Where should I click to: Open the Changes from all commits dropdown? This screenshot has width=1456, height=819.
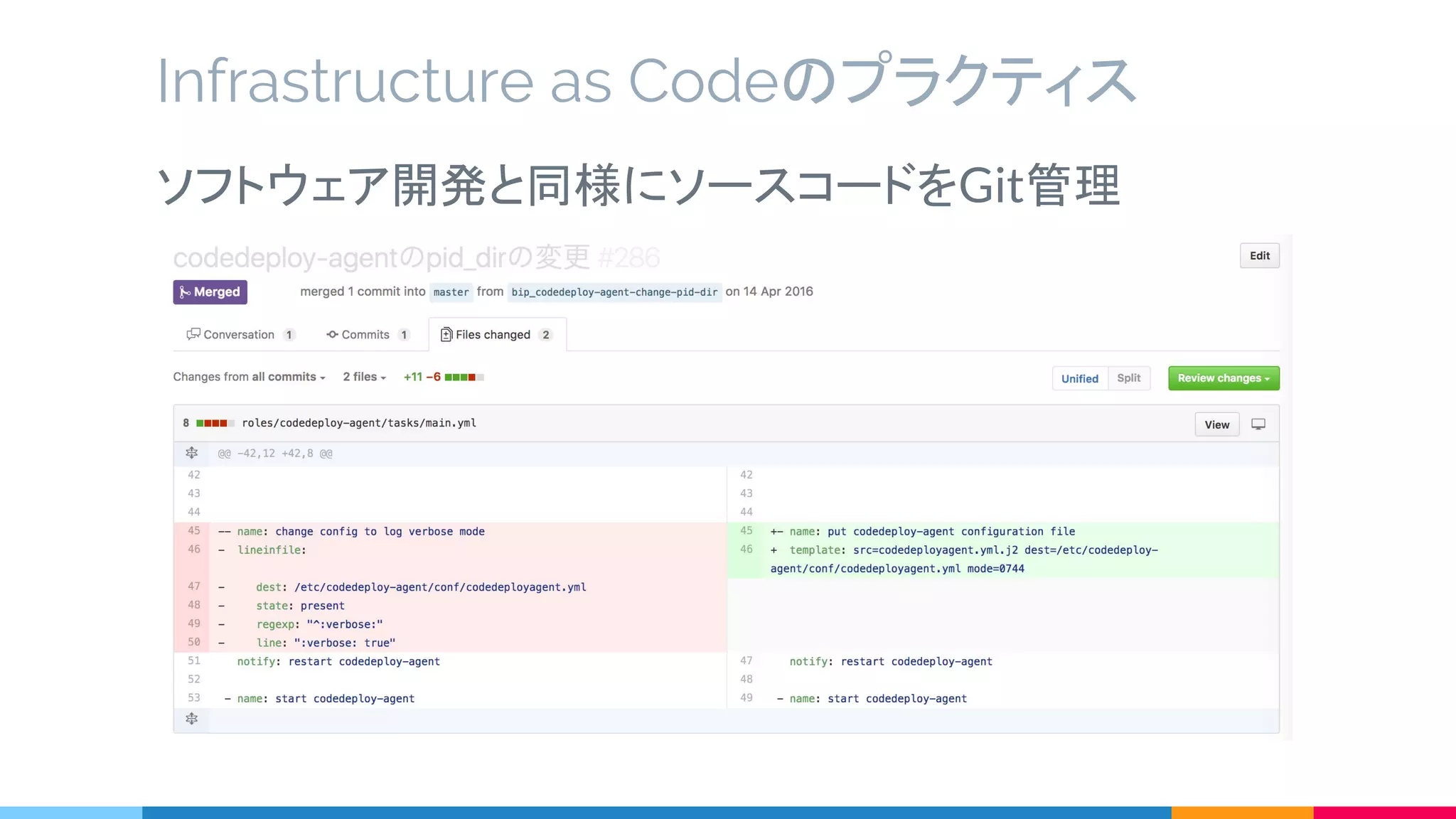pos(249,377)
